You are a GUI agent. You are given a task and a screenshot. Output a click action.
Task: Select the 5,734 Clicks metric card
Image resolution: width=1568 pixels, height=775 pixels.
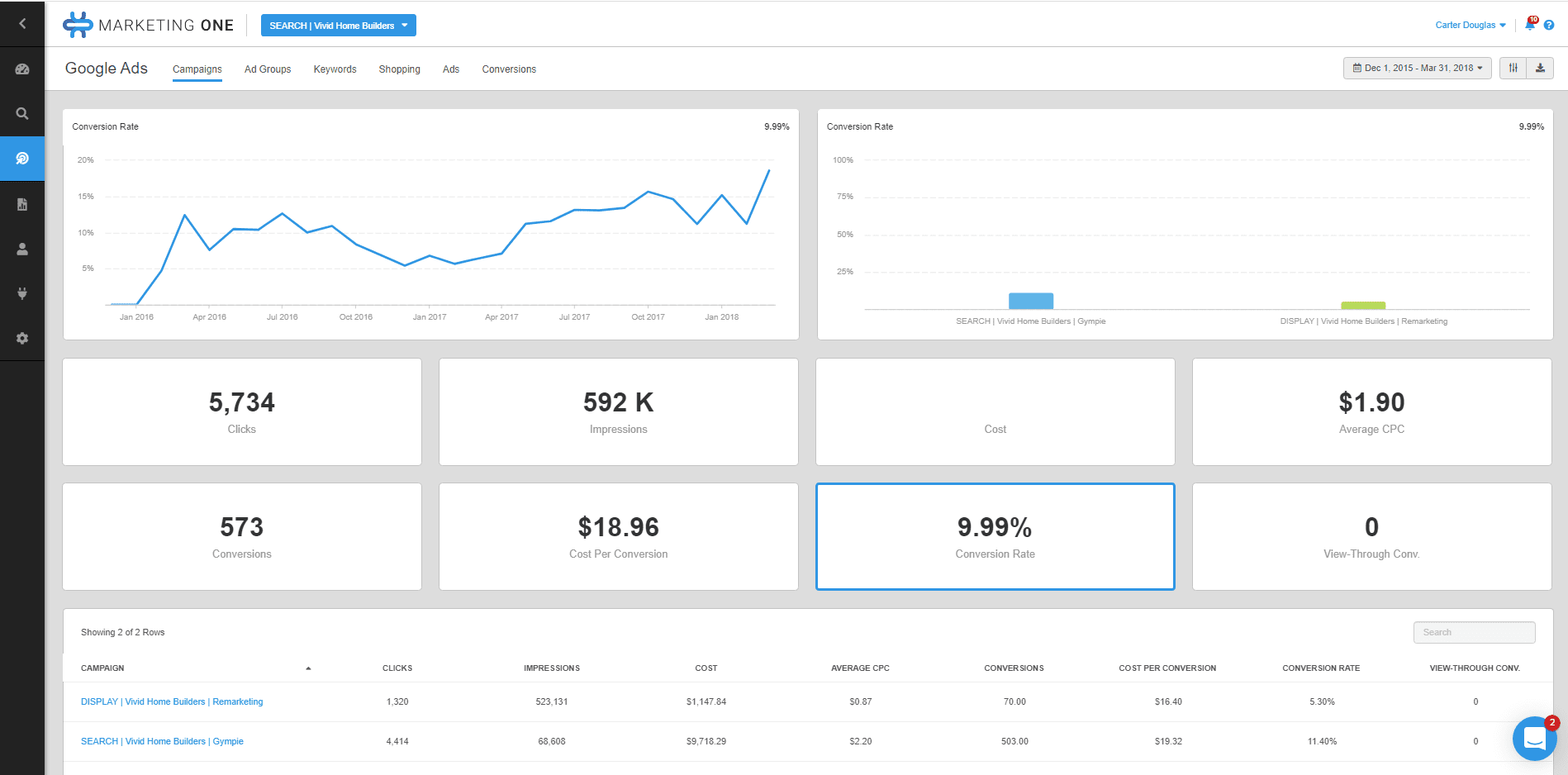242,411
